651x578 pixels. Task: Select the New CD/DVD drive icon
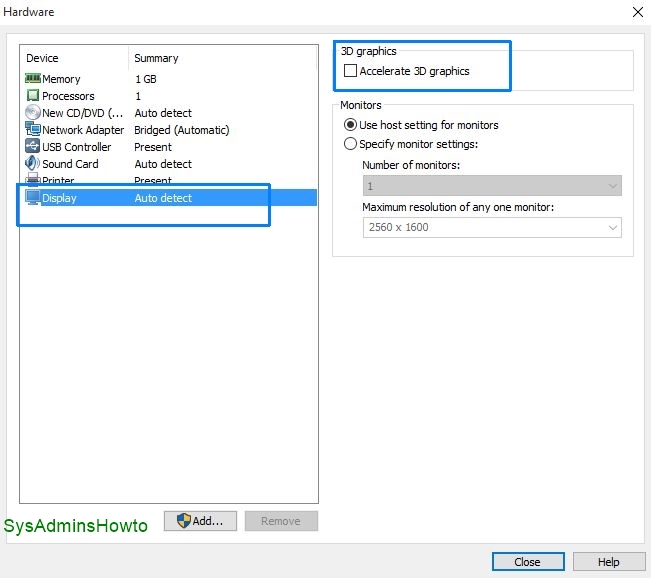[32, 113]
